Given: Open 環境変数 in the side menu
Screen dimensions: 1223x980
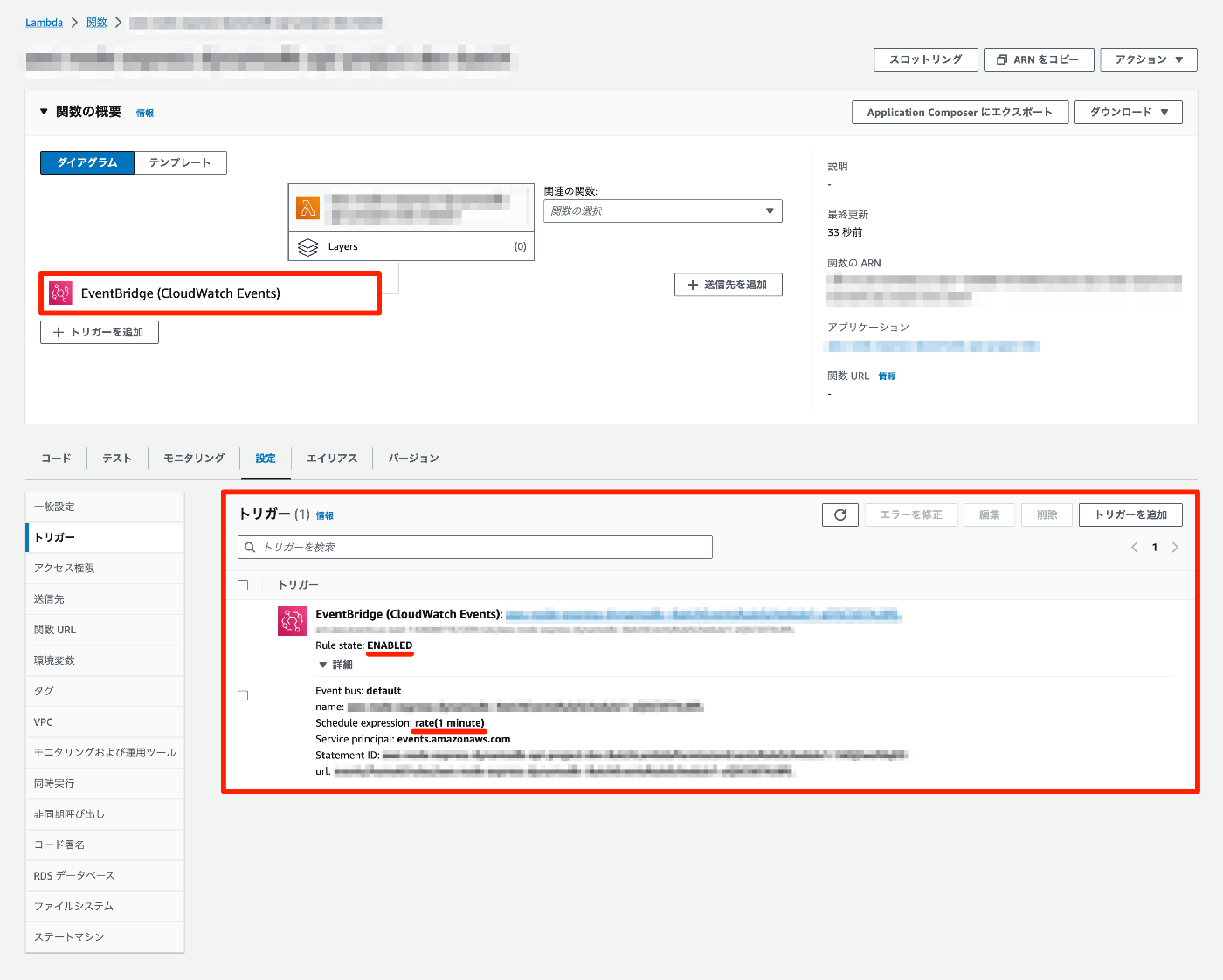Looking at the screenshot, I should pos(105,660).
